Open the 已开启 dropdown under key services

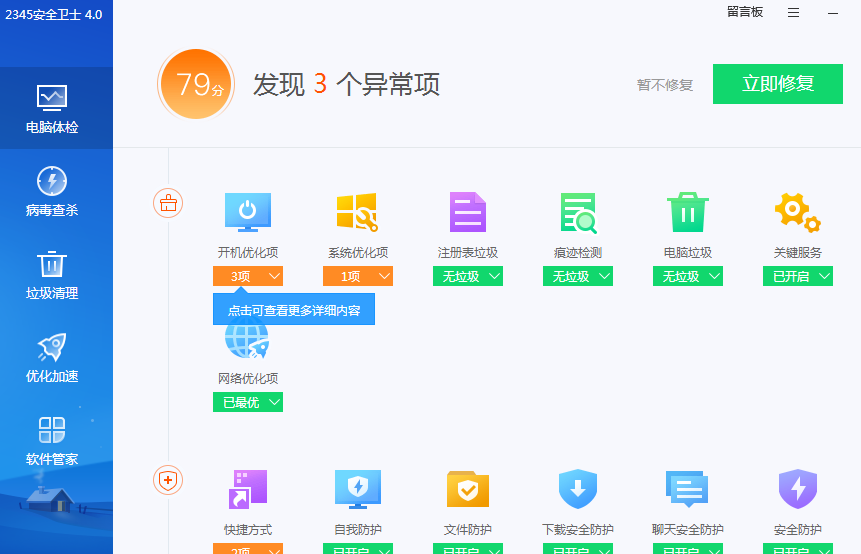pos(797,276)
